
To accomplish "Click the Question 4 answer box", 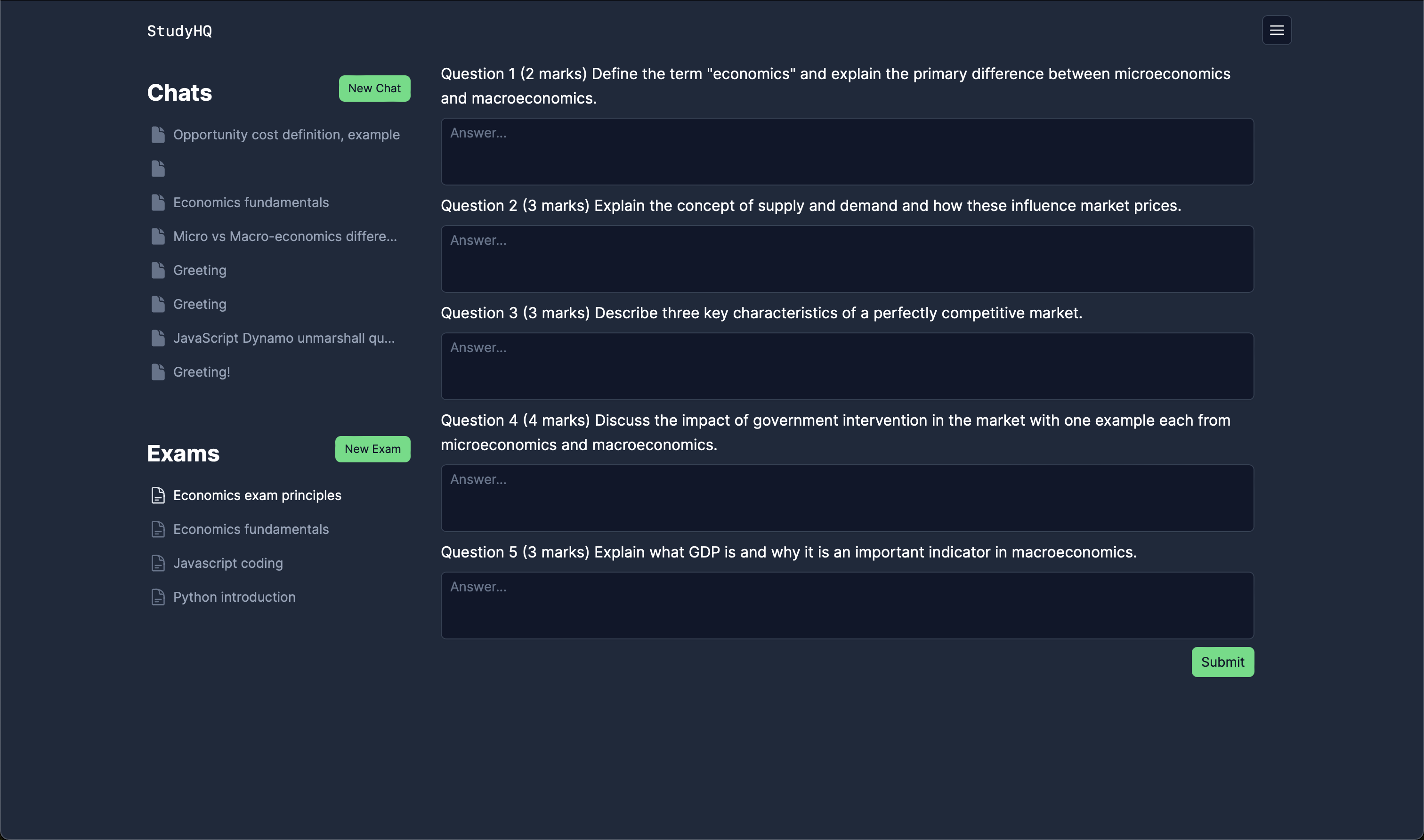I will pos(847,498).
